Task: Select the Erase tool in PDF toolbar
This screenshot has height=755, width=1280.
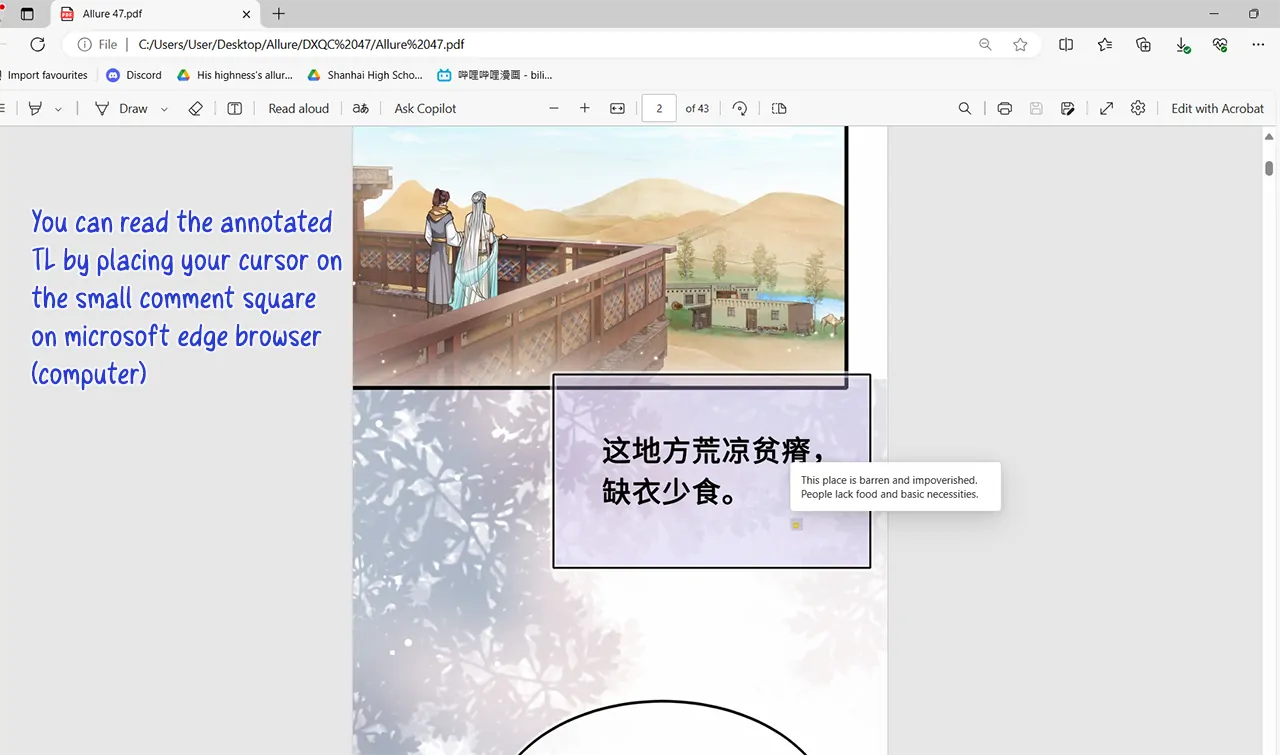Action: [195, 108]
